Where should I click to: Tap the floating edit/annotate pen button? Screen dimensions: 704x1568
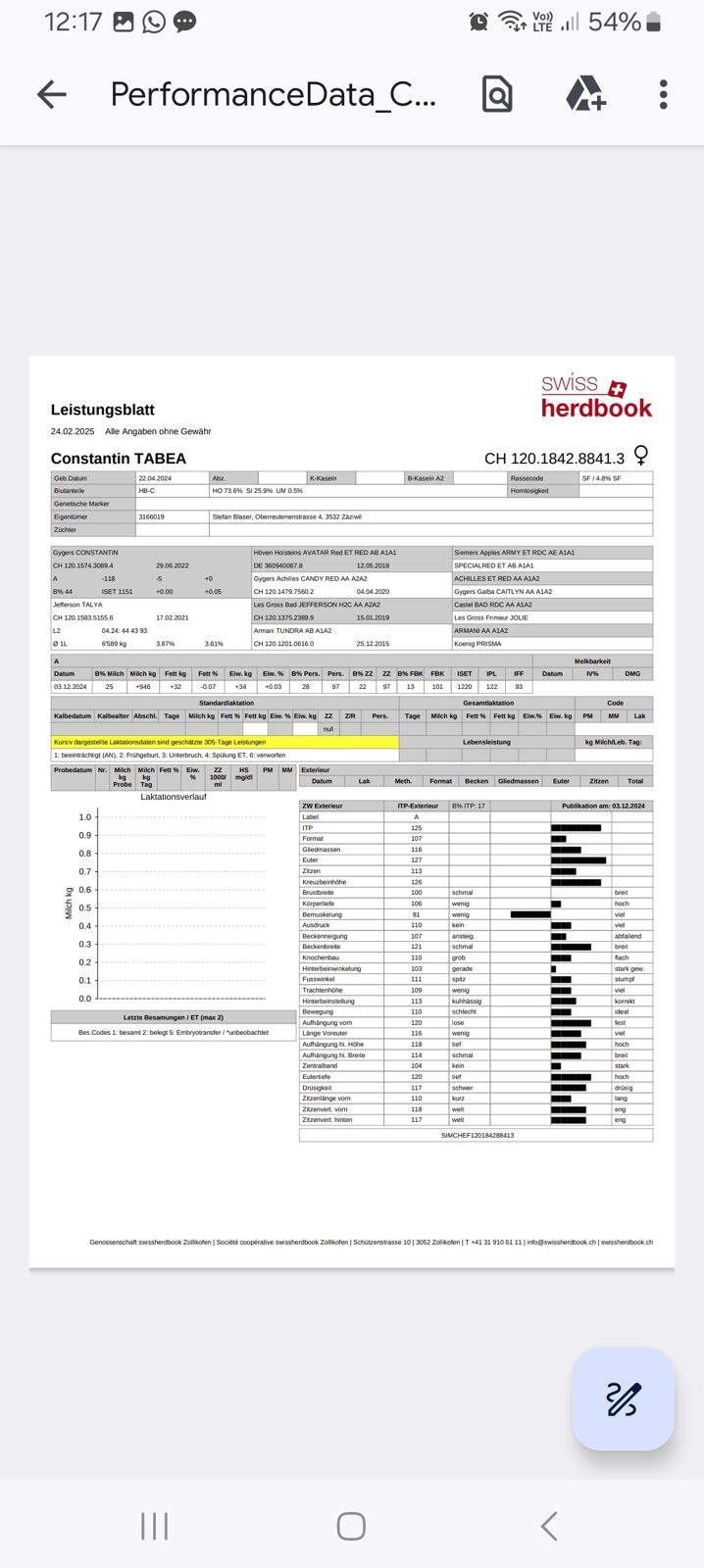tap(623, 1398)
